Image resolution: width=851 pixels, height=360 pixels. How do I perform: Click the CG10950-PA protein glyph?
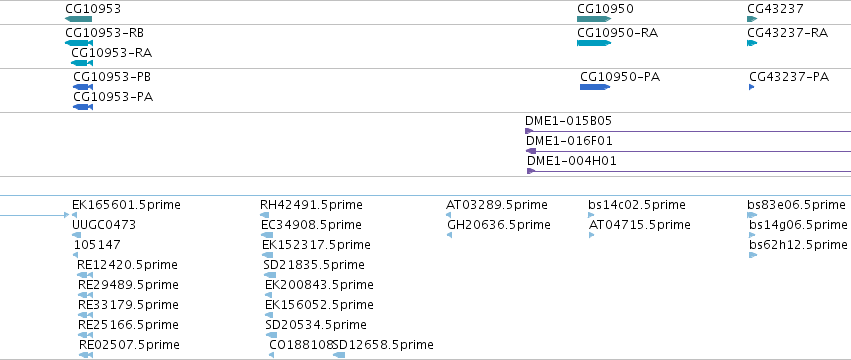[594, 87]
